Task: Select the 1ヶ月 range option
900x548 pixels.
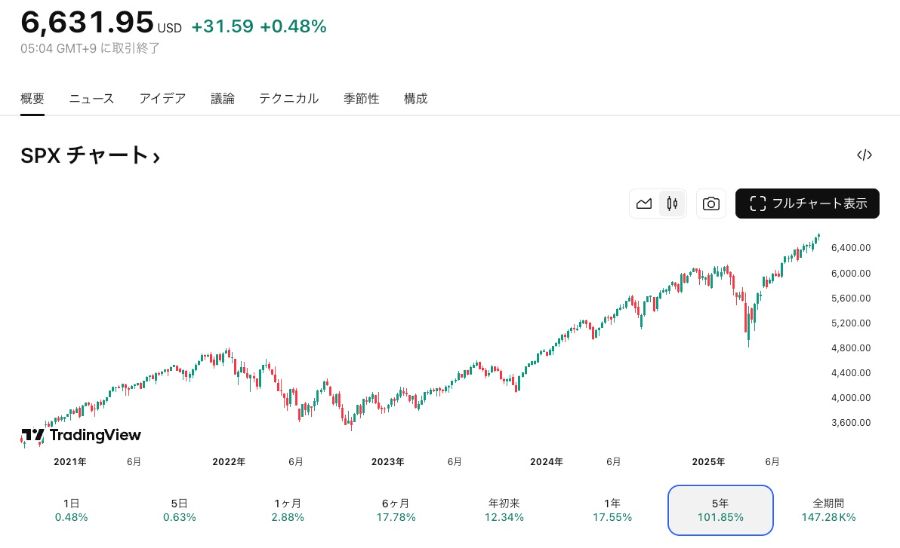Action: pos(288,510)
